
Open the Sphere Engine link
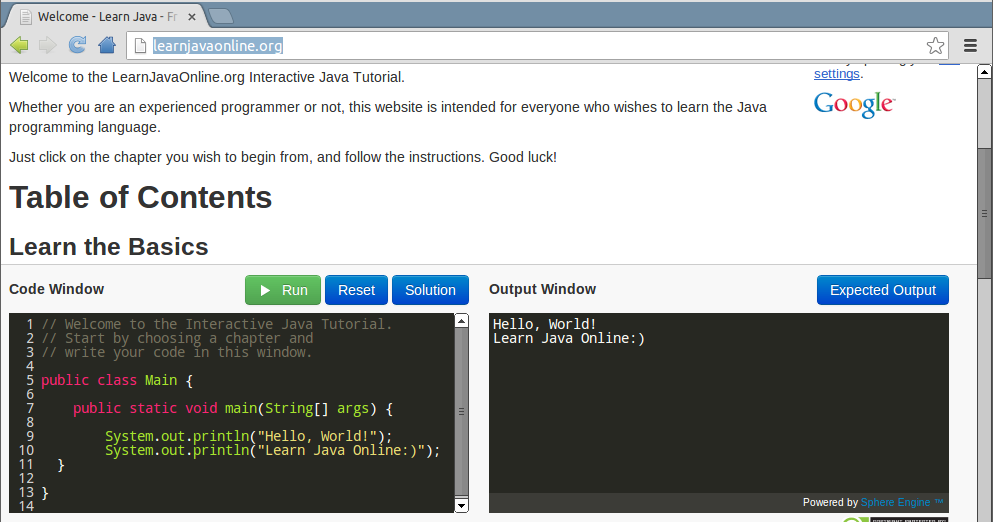coord(901,502)
